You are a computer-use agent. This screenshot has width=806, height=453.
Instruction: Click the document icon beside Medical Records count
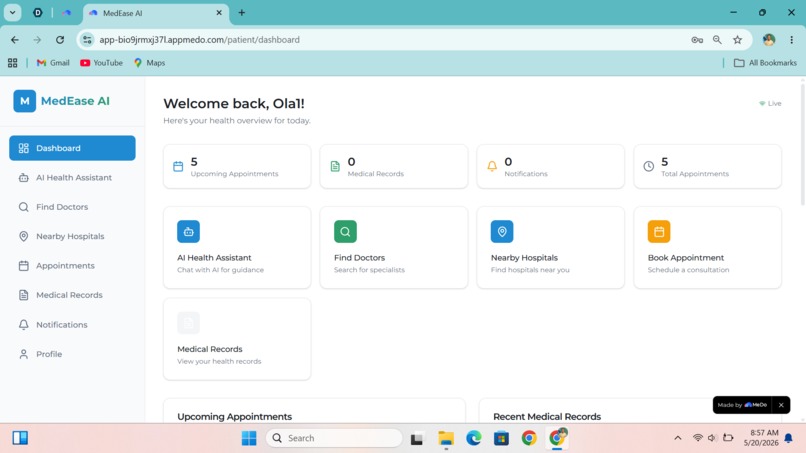(335, 166)
